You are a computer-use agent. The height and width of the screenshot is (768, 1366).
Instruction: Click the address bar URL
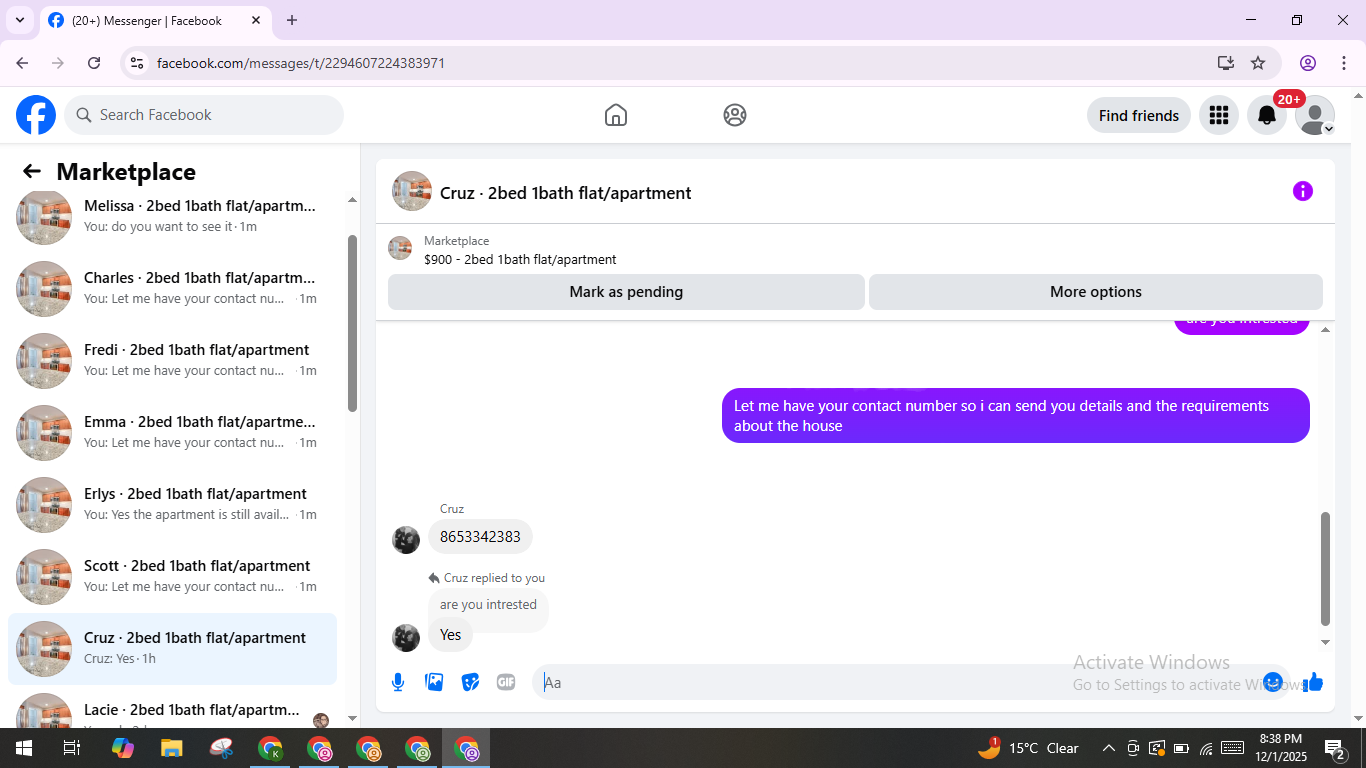pos(301,63)
